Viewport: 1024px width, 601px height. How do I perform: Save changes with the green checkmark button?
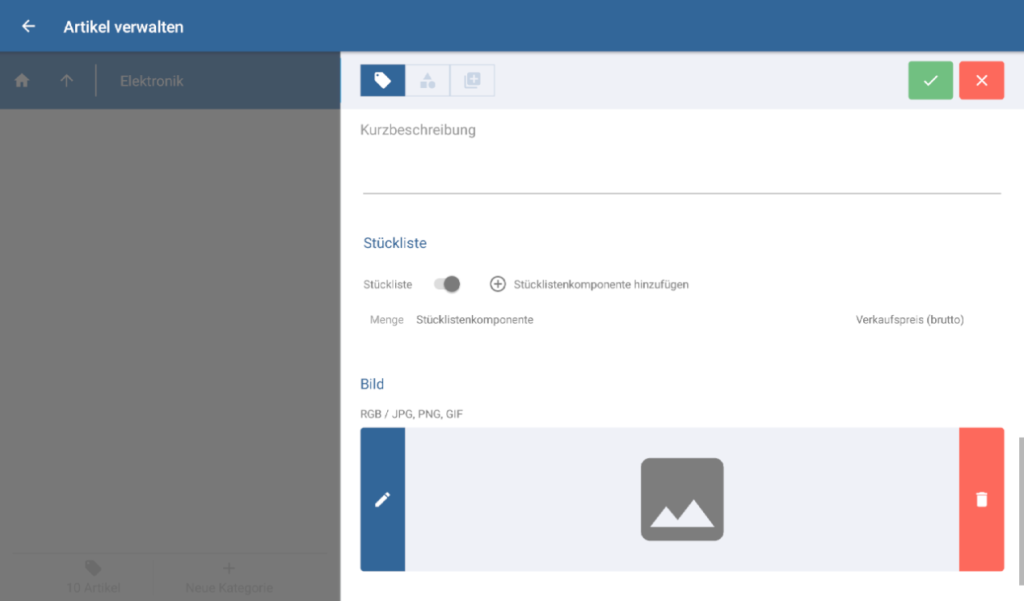pyautogui.click(x=930, y=80)
